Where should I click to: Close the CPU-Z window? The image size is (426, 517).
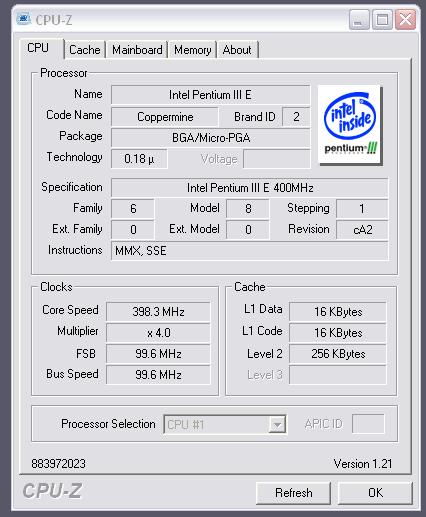(405, 20)
